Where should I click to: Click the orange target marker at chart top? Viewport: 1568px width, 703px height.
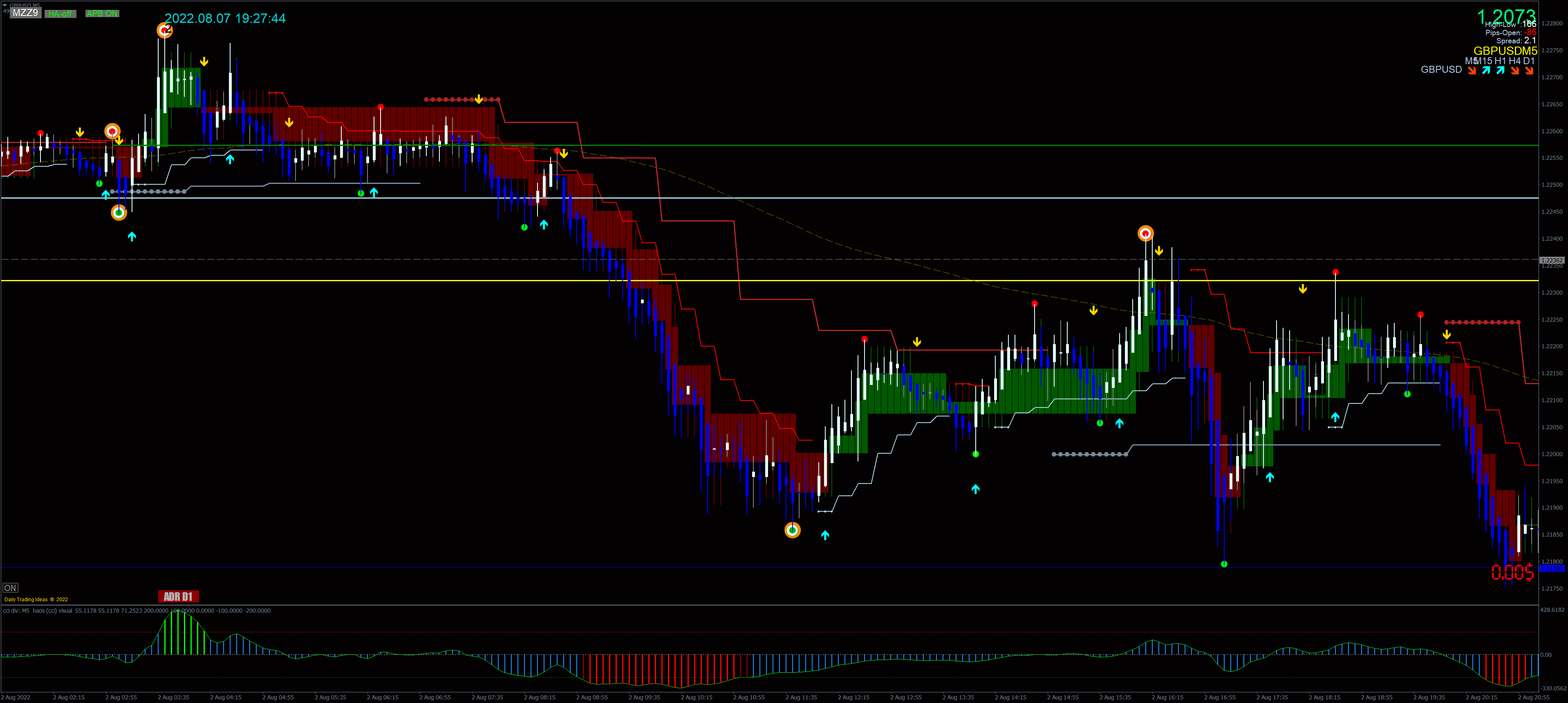pos(164,30)
